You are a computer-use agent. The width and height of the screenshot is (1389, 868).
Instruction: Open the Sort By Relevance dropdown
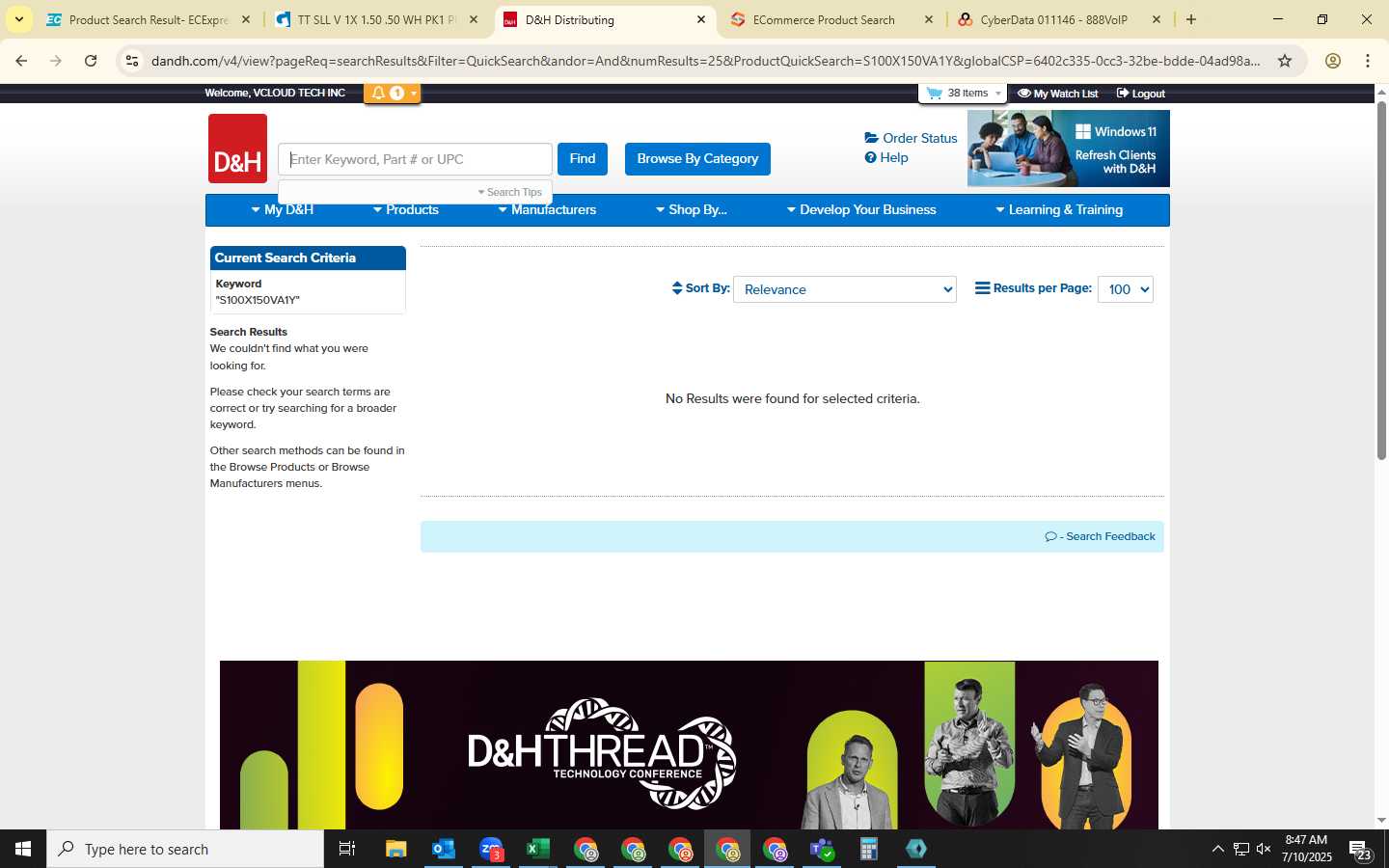pyautogui.click(x=845, y=289)
